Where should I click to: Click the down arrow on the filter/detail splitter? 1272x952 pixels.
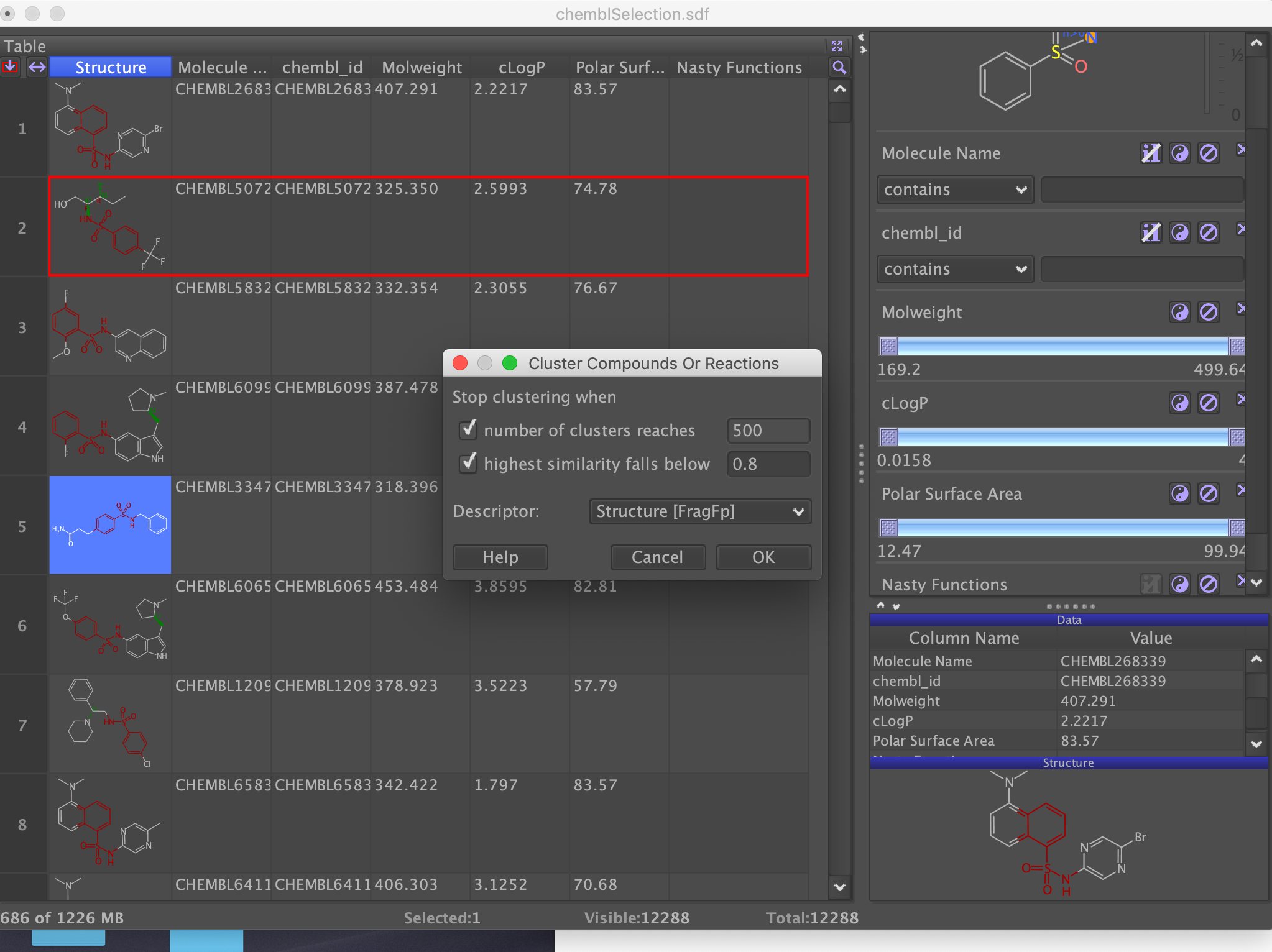click(x=896, y=606)
